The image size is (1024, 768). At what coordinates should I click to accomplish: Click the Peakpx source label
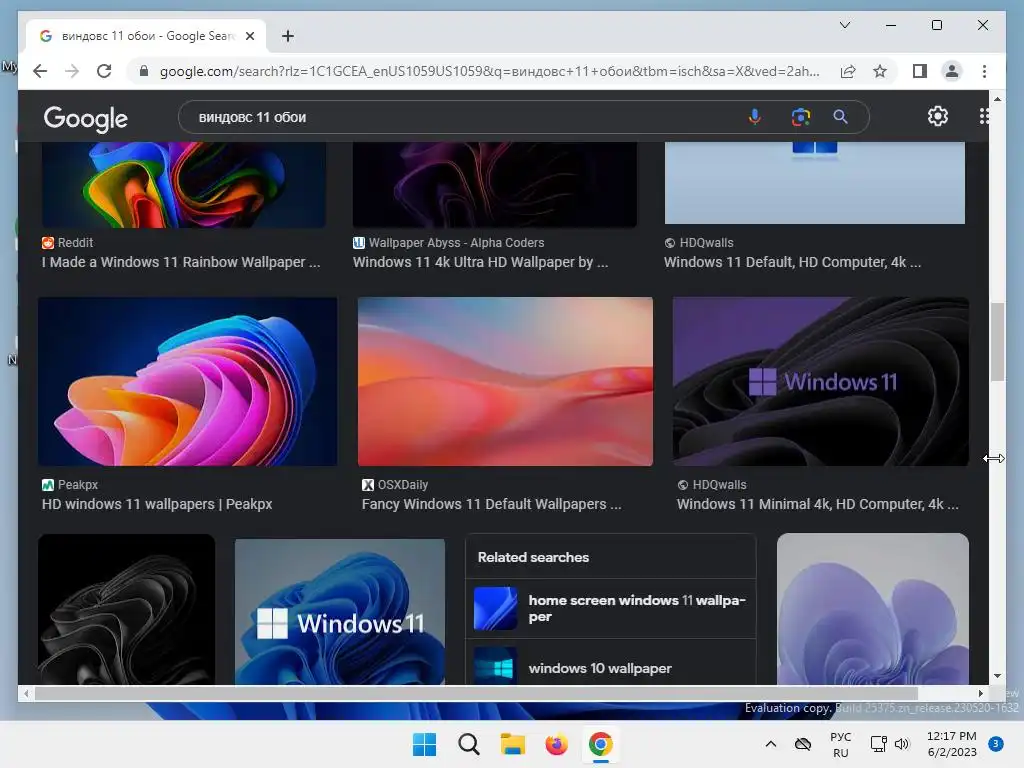[70, 485]
